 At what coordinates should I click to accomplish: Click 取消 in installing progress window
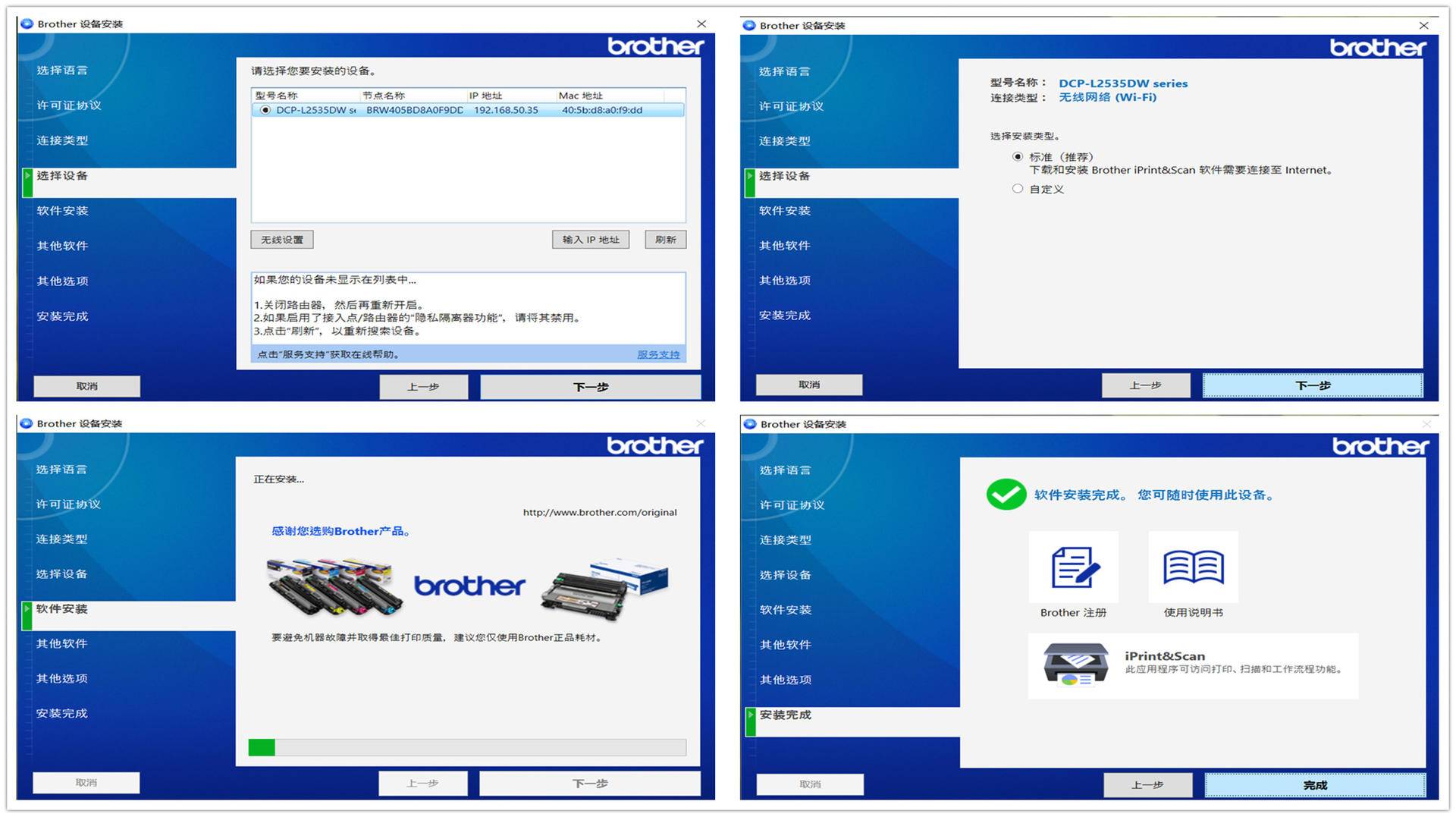coord(86,783)
